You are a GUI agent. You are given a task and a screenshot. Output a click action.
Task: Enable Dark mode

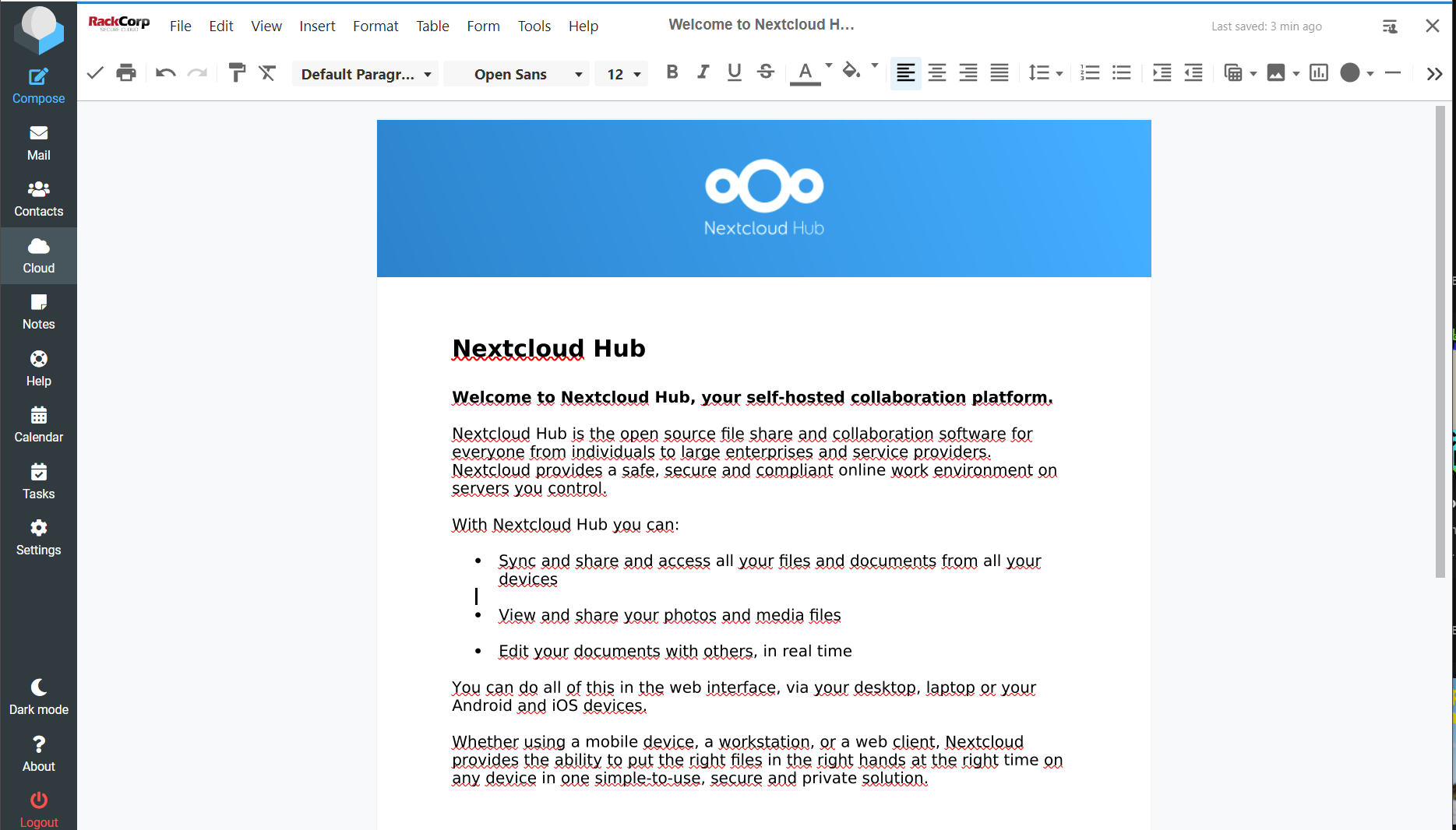38,698
